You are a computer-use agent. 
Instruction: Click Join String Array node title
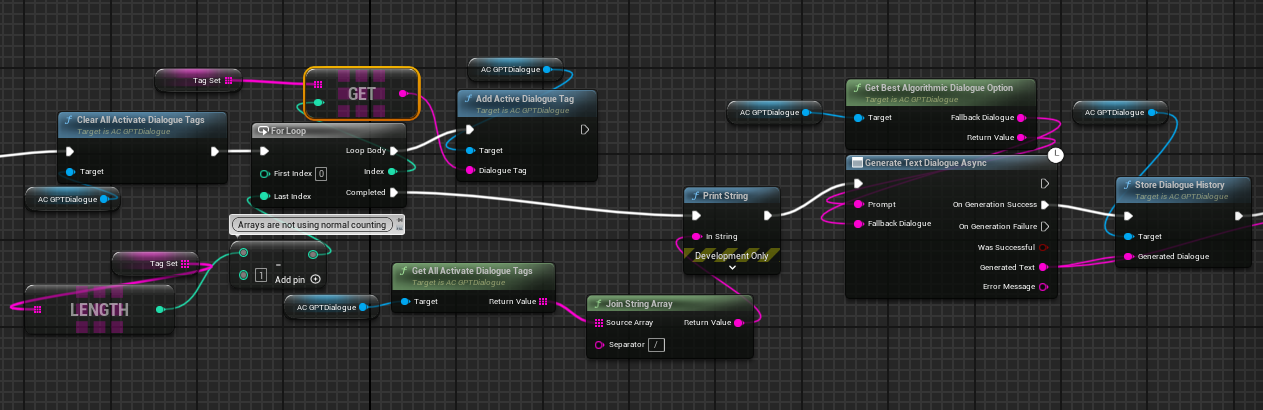pyautogui.click(x=640, y=303)
